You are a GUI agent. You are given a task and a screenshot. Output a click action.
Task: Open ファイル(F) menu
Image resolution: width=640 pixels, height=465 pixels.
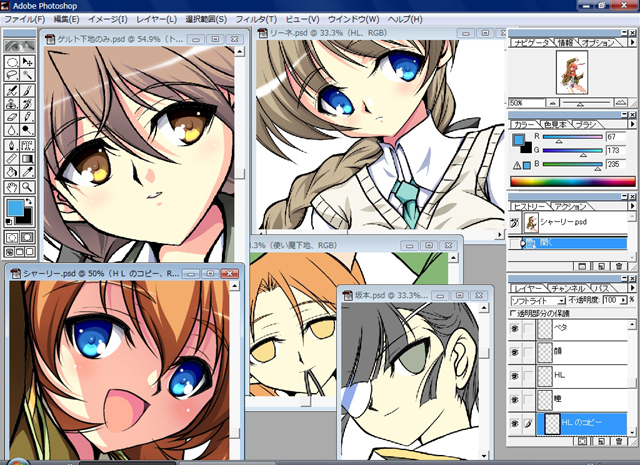point(24,20)
